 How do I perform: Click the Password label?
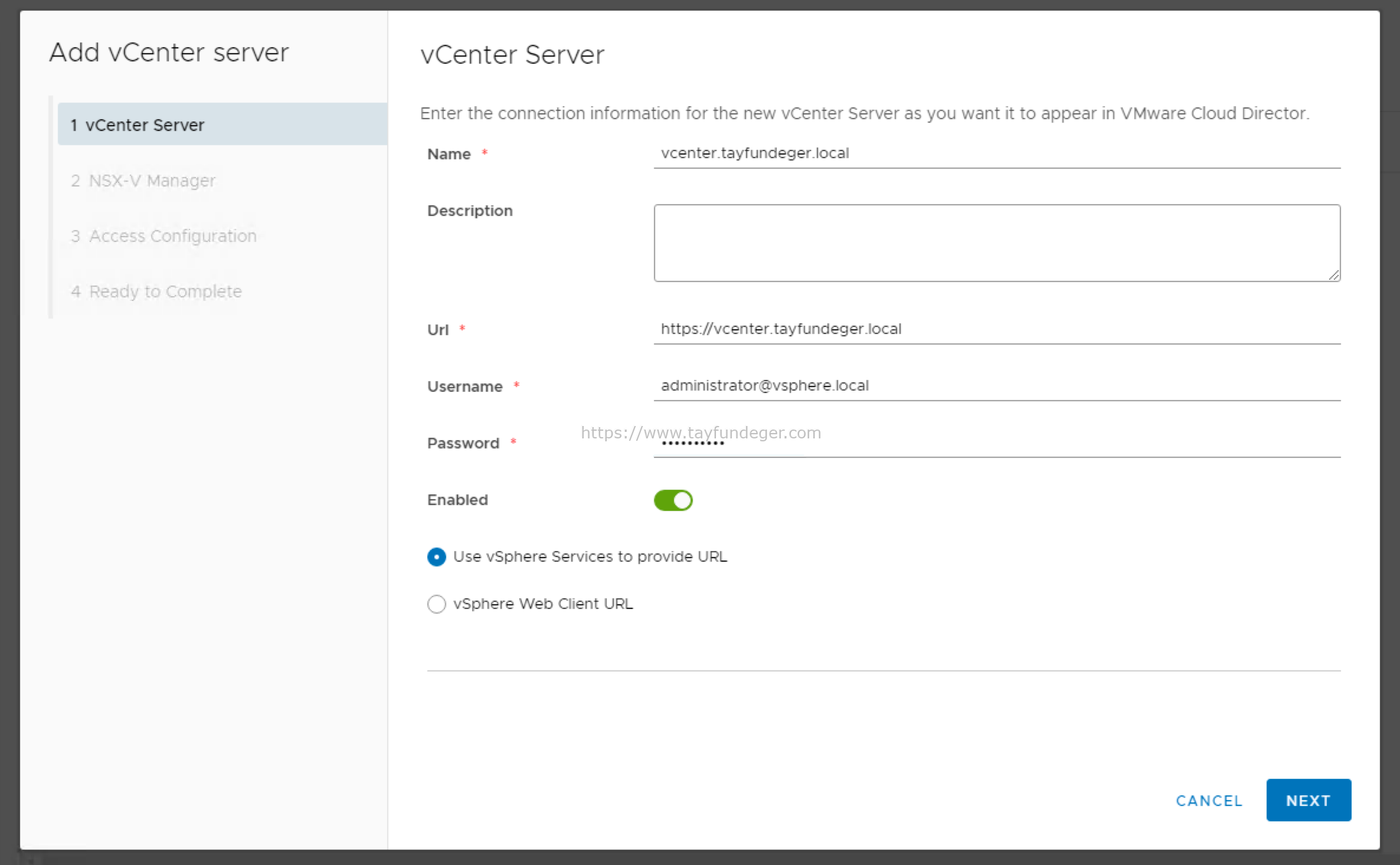coord(463,443)
